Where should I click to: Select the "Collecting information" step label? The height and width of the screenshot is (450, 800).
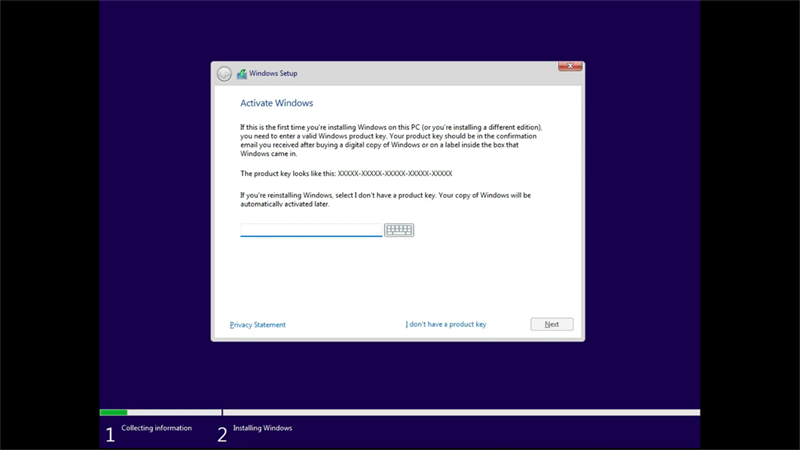156,428
